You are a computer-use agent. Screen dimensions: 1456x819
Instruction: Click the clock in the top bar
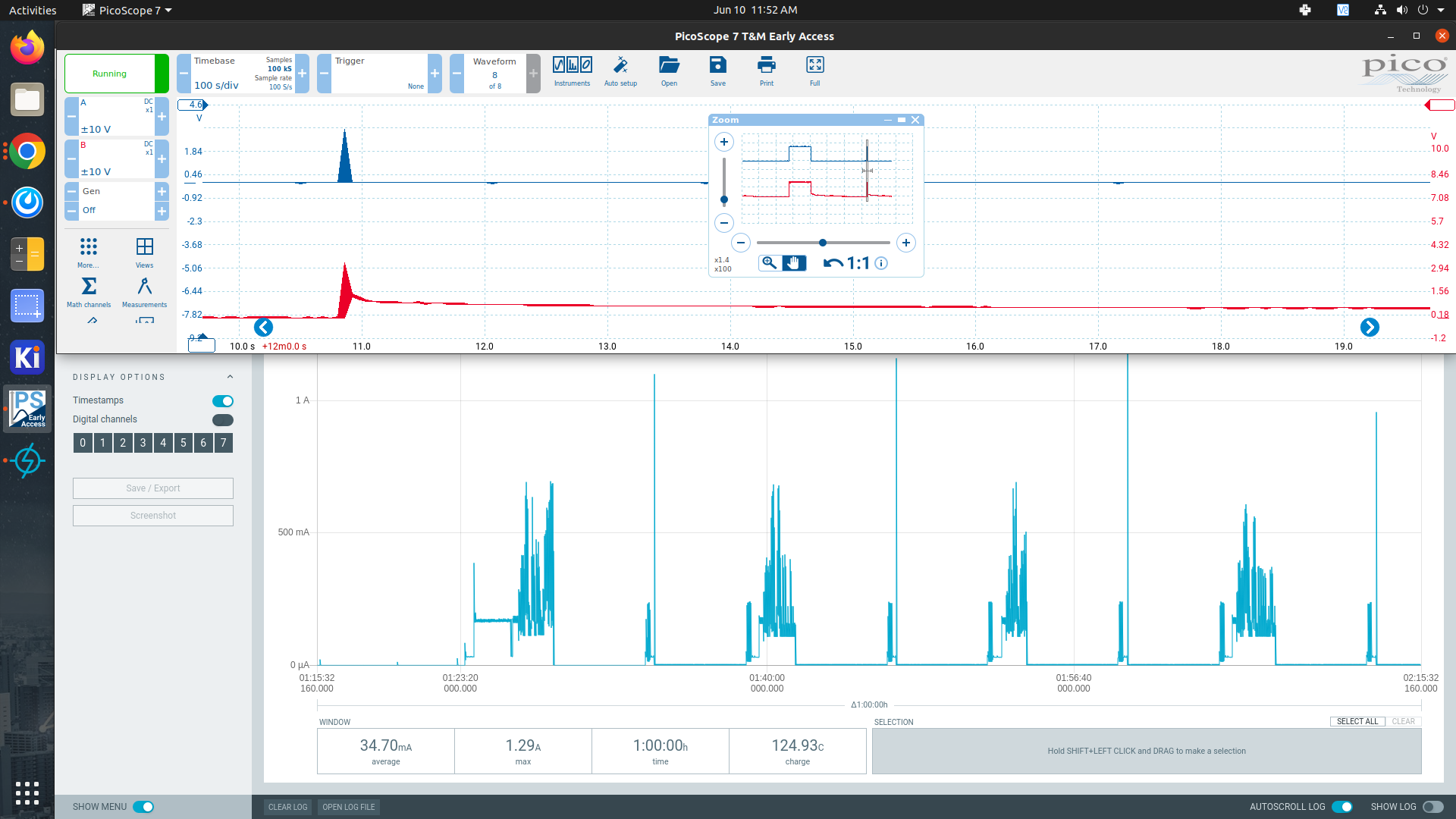coord(755,10)
